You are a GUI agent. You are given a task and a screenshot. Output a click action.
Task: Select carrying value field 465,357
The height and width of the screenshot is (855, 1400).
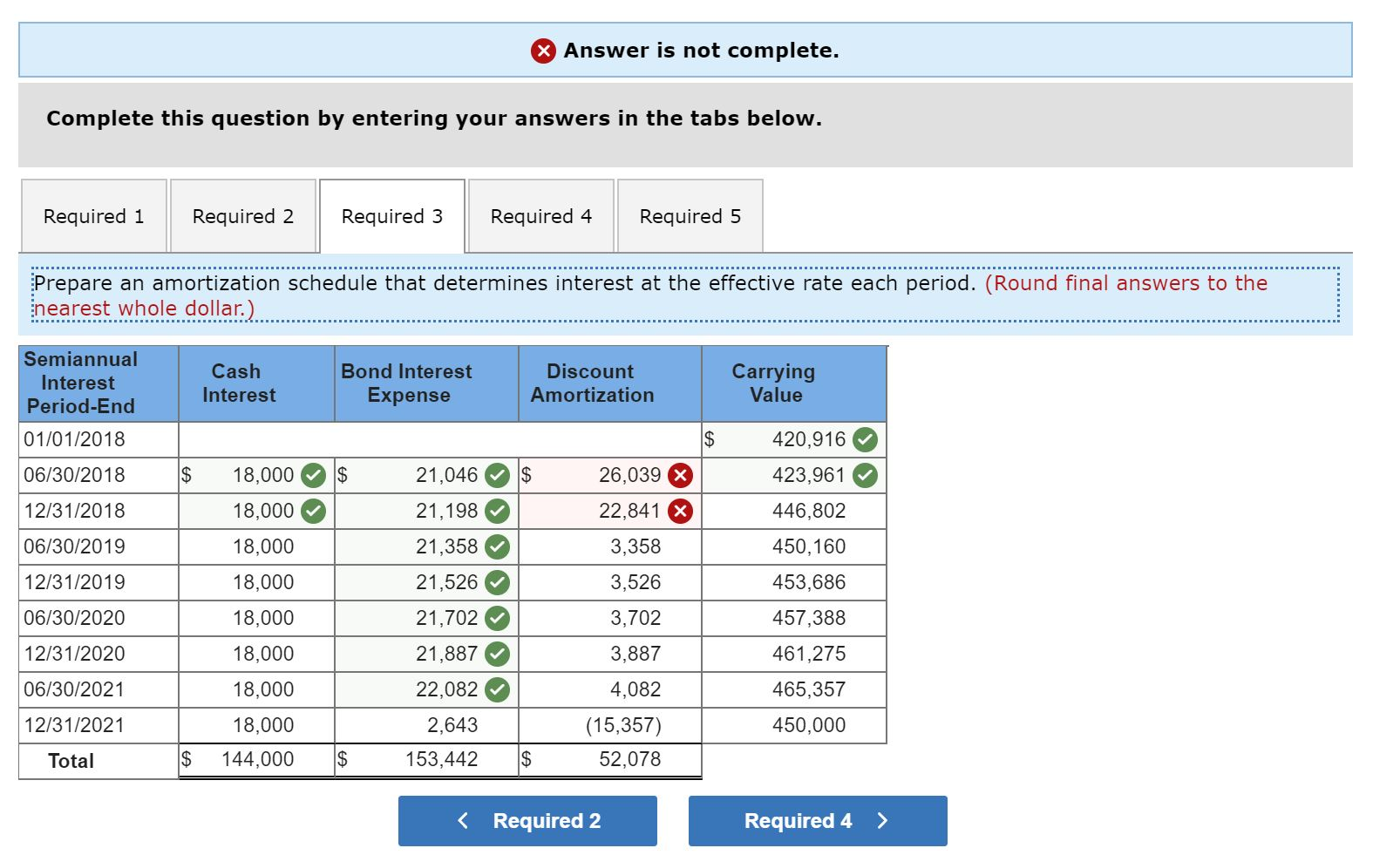point(794,689)
